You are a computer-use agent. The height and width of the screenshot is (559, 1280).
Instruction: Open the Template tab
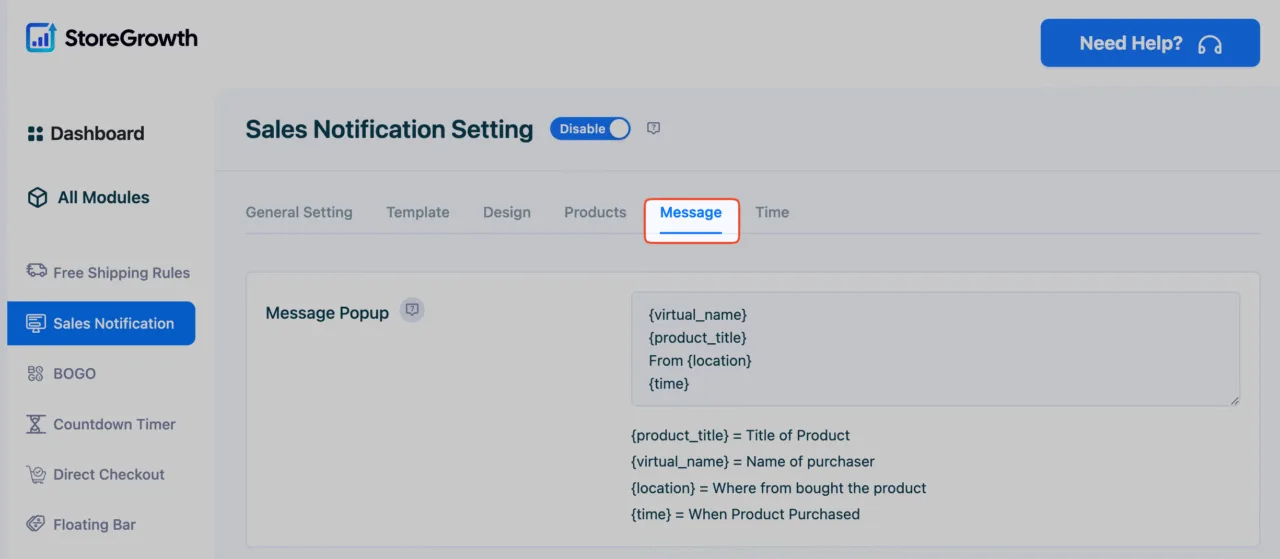[x=418, y=212]
